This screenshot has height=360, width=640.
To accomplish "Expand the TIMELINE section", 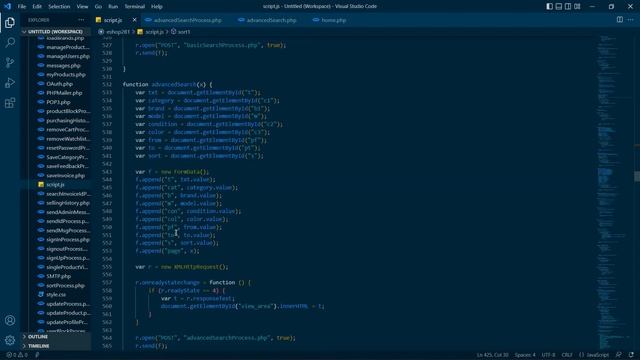I will coord(38,346).
